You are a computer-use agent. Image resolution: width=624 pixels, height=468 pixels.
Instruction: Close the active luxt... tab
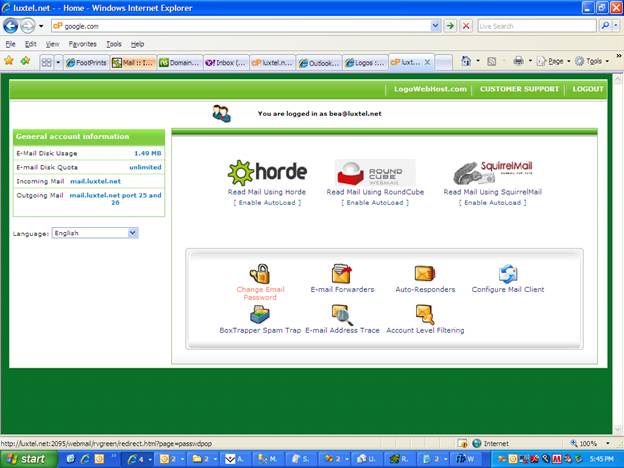(x=427, y=62)
